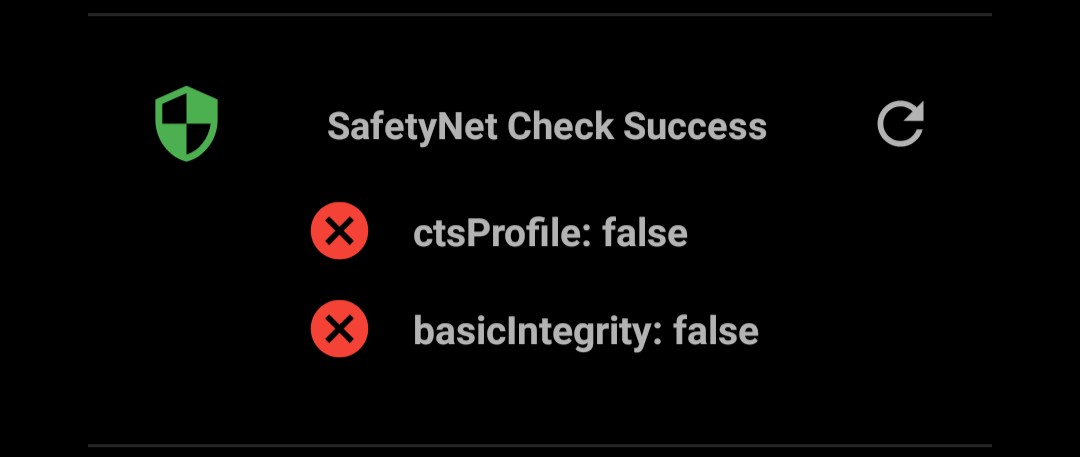Tap the 'basicIntegrity: false' result text
This screenshot has height=457, width=1080.
click(586, 330)
